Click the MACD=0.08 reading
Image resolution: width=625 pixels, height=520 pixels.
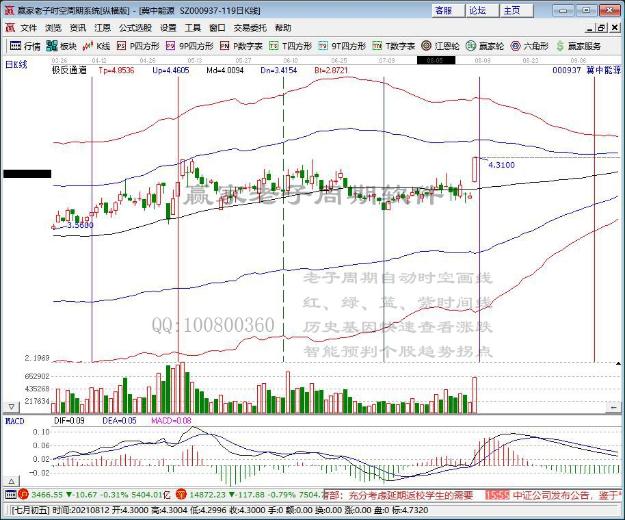point(171,421)
